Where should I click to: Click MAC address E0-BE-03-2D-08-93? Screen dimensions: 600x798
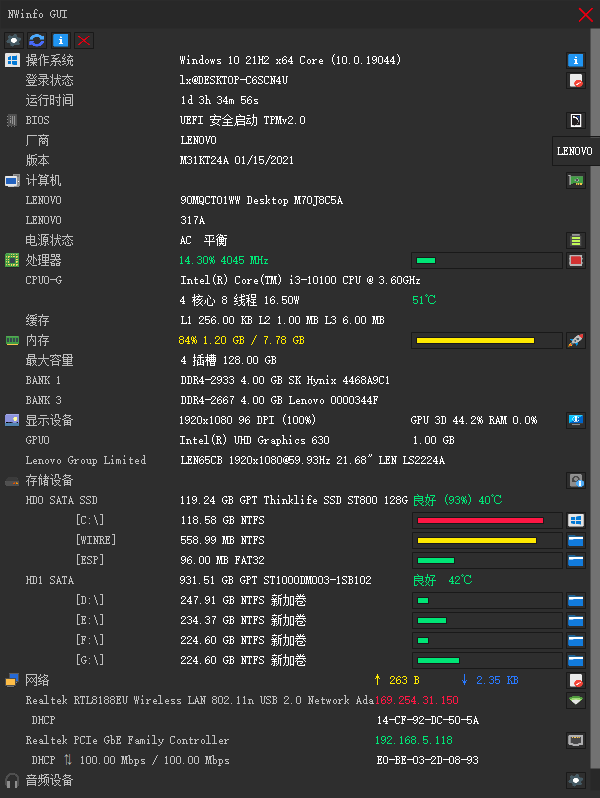tap(427, 760)
